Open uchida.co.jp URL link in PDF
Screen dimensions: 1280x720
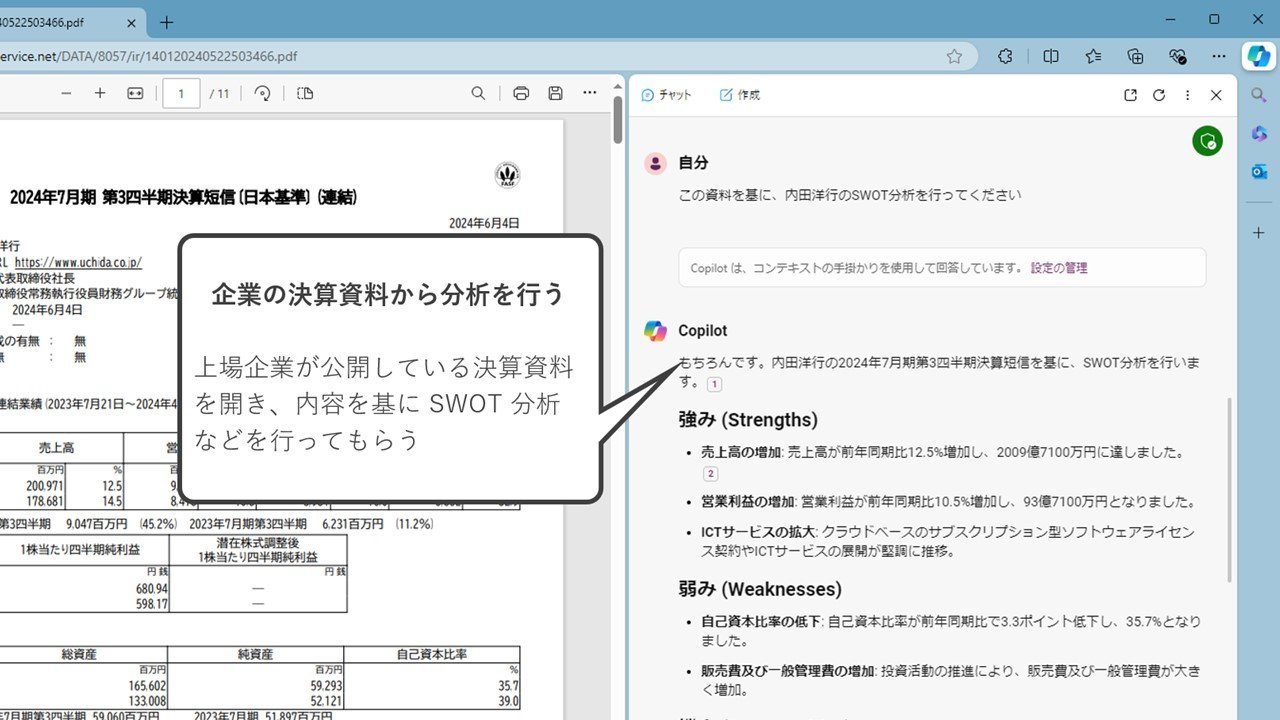point(78,262)
